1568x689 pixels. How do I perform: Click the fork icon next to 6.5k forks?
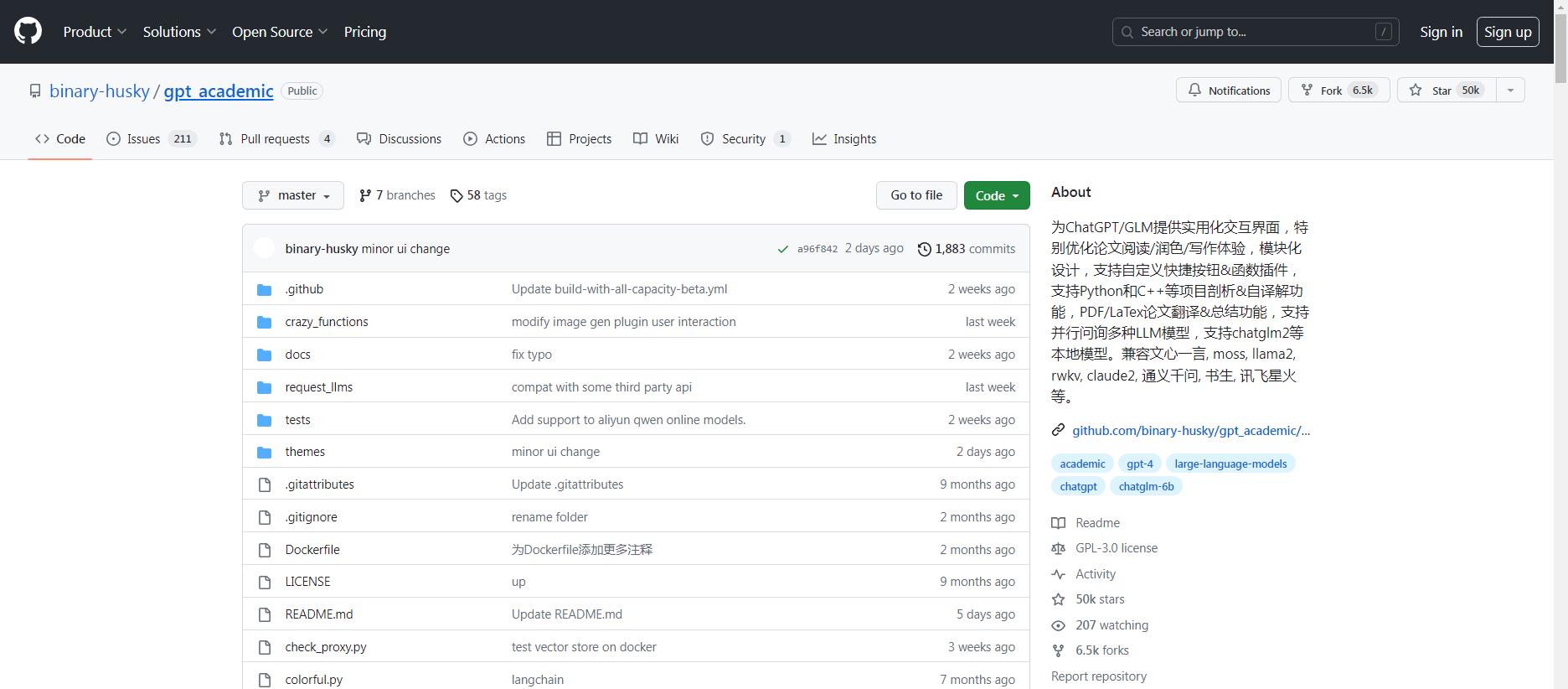[1059, 650]
